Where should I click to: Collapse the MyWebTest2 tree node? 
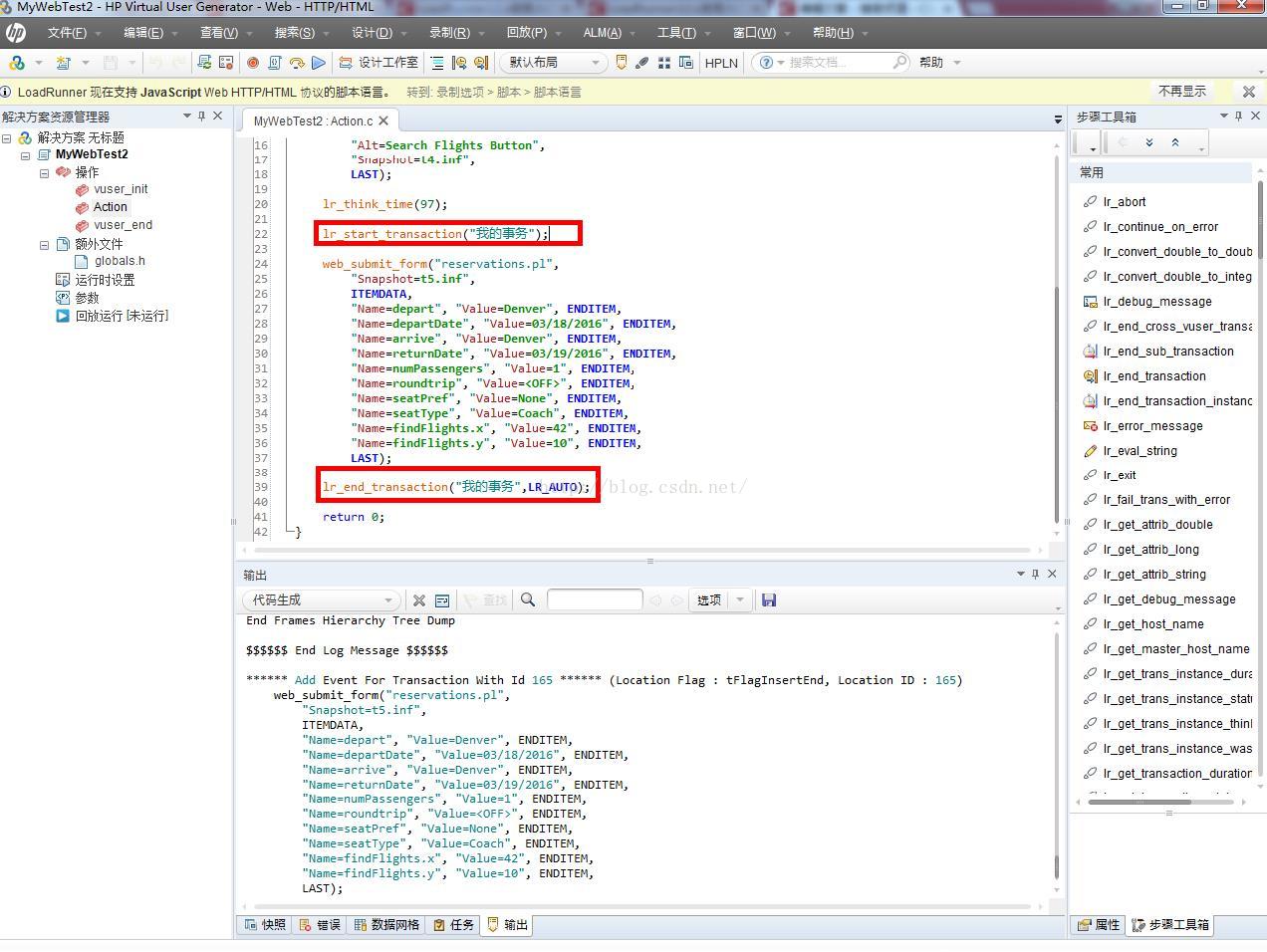pyautogui.click(x=26, y=155)
